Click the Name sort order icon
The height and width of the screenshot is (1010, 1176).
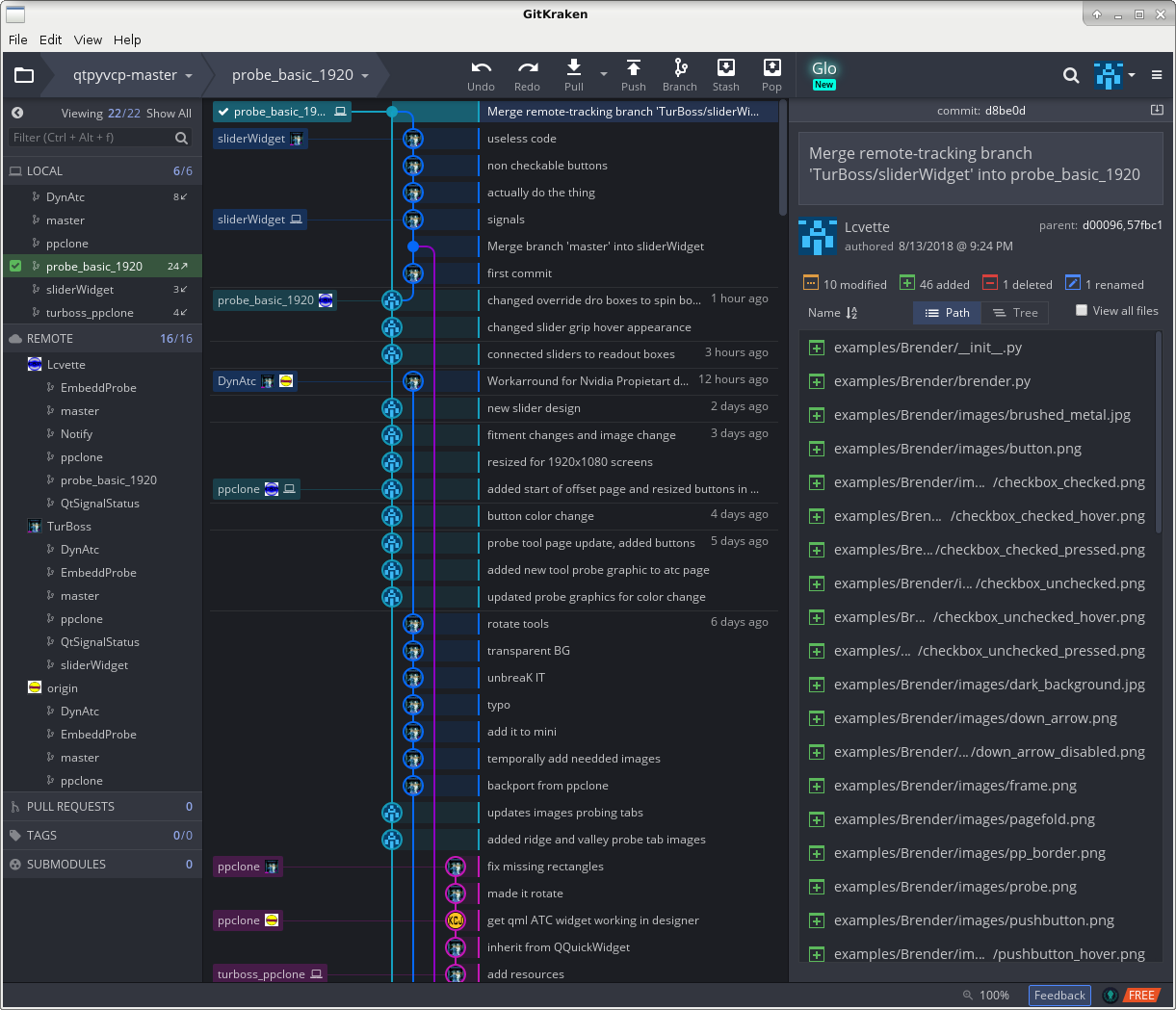pyautogui.click(x=851, y=313)
